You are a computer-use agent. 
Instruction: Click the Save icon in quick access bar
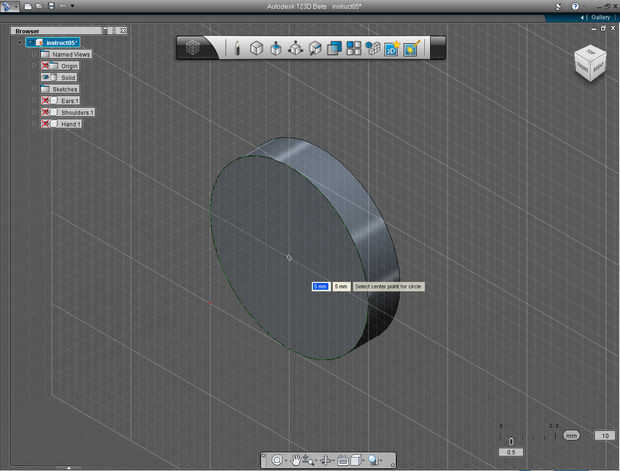click(51, 6)
